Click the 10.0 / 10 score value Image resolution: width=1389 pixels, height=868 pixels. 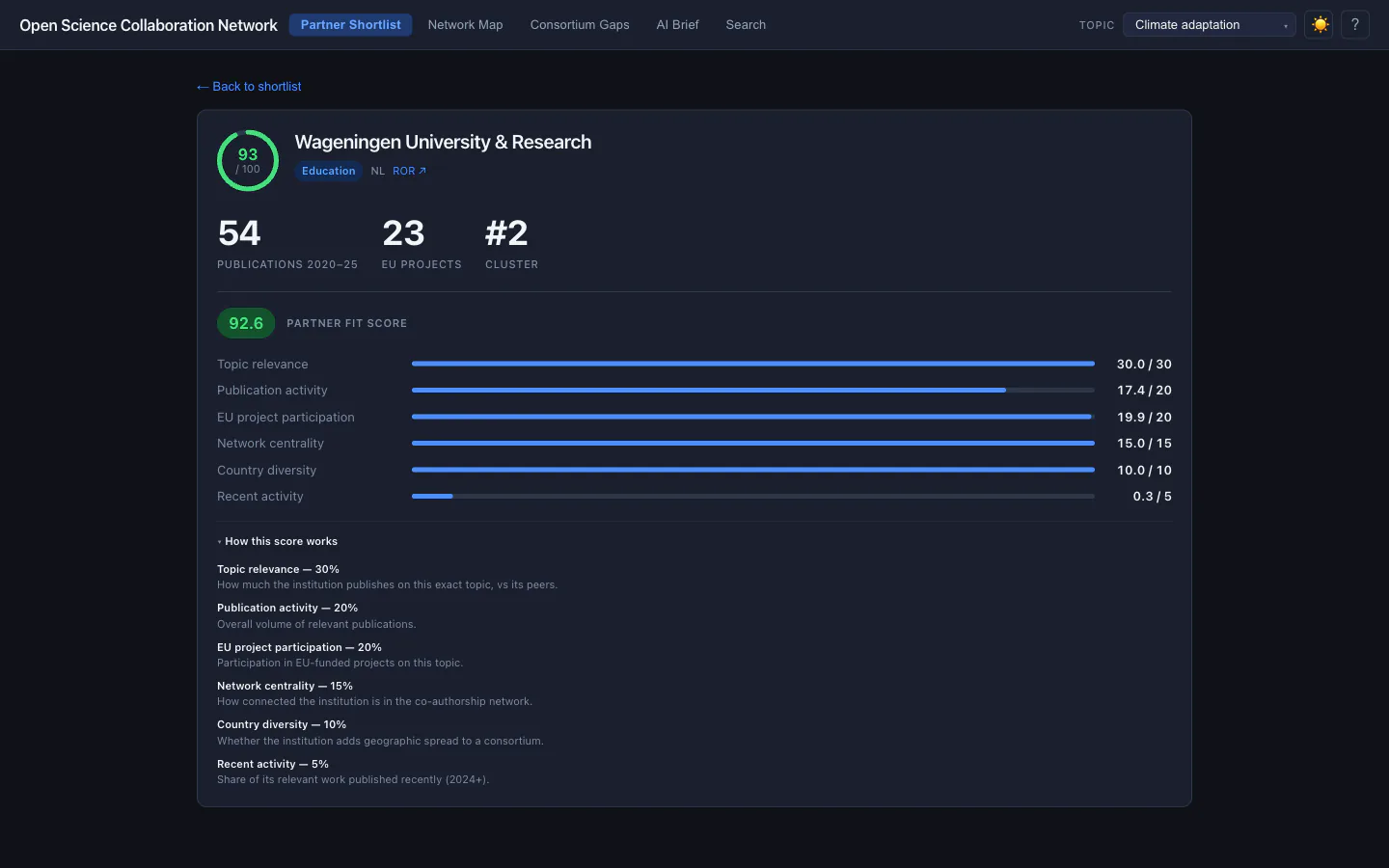1144,471
